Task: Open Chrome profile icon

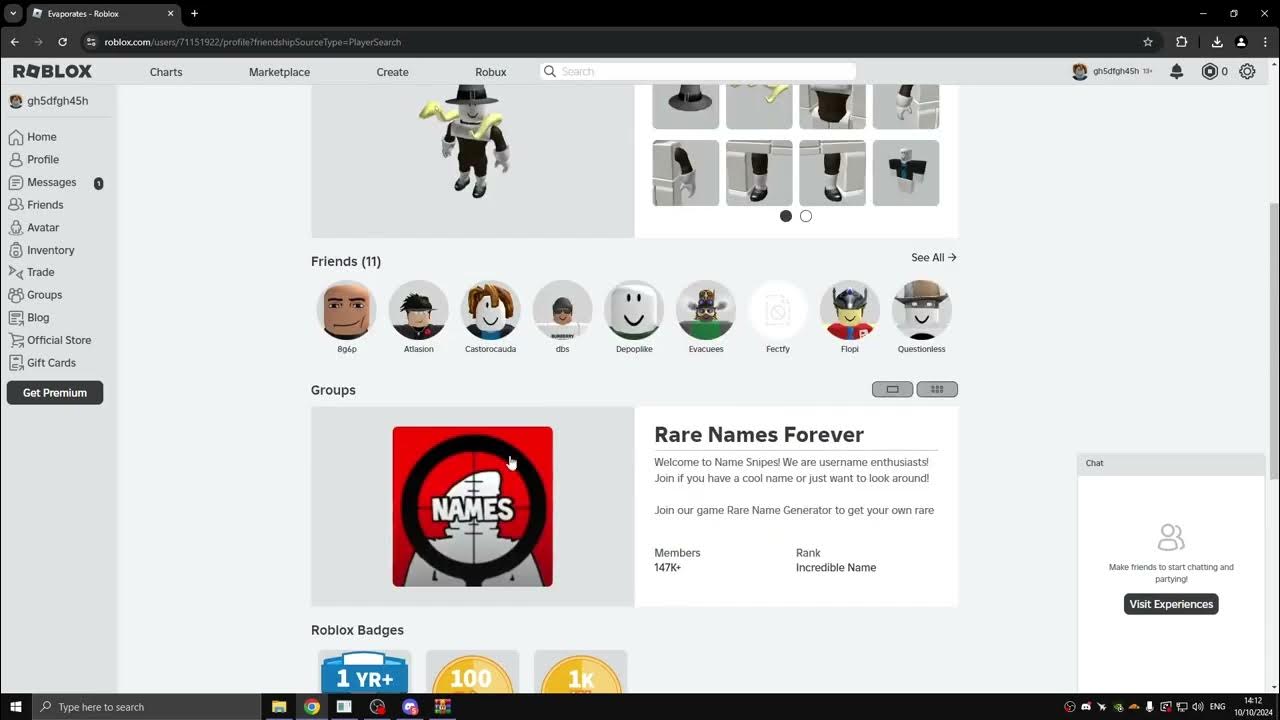Action: pyautogui.click(x=1241, y=42)
